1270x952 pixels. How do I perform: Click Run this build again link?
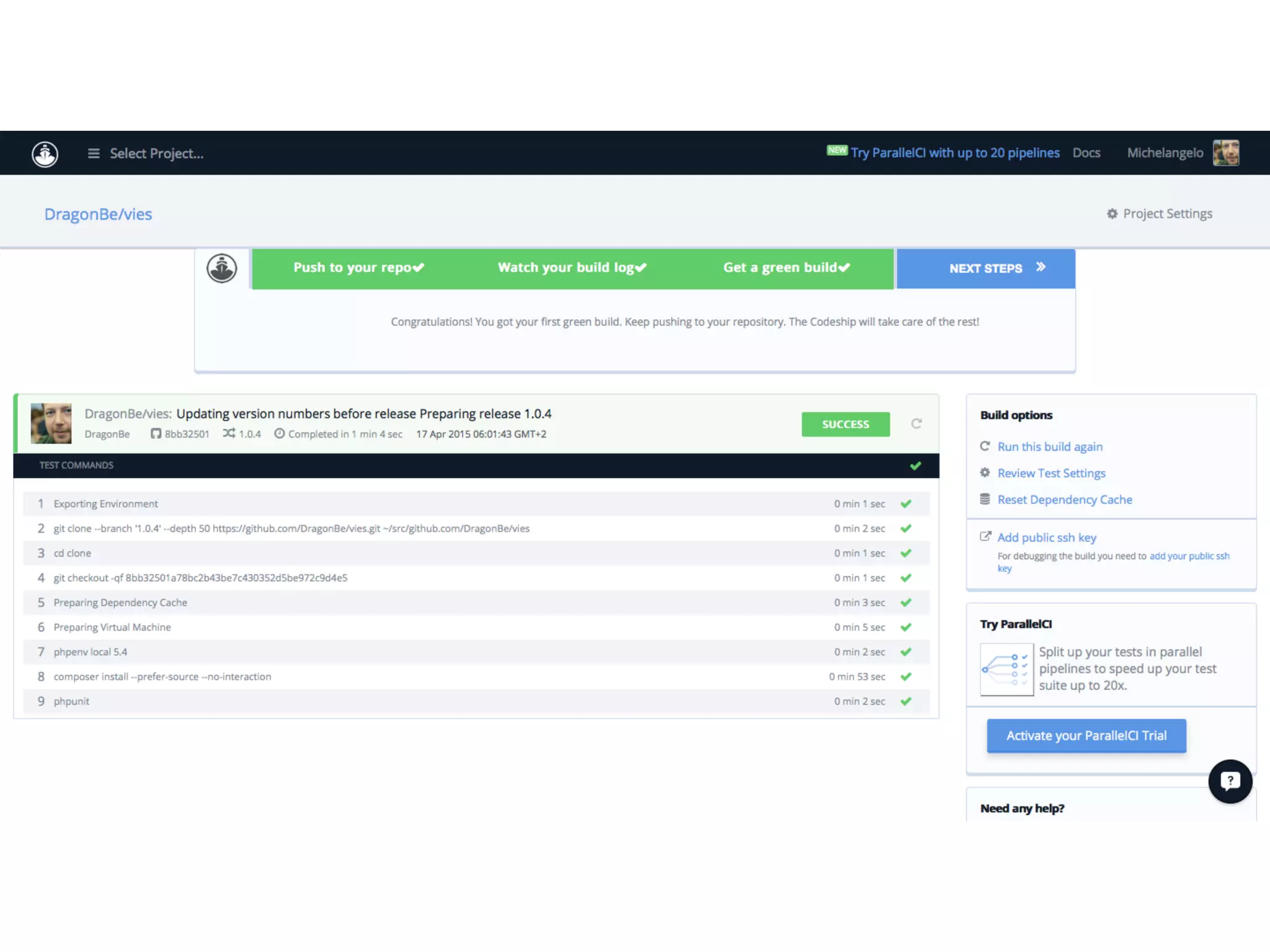[x=1050, y=447]
